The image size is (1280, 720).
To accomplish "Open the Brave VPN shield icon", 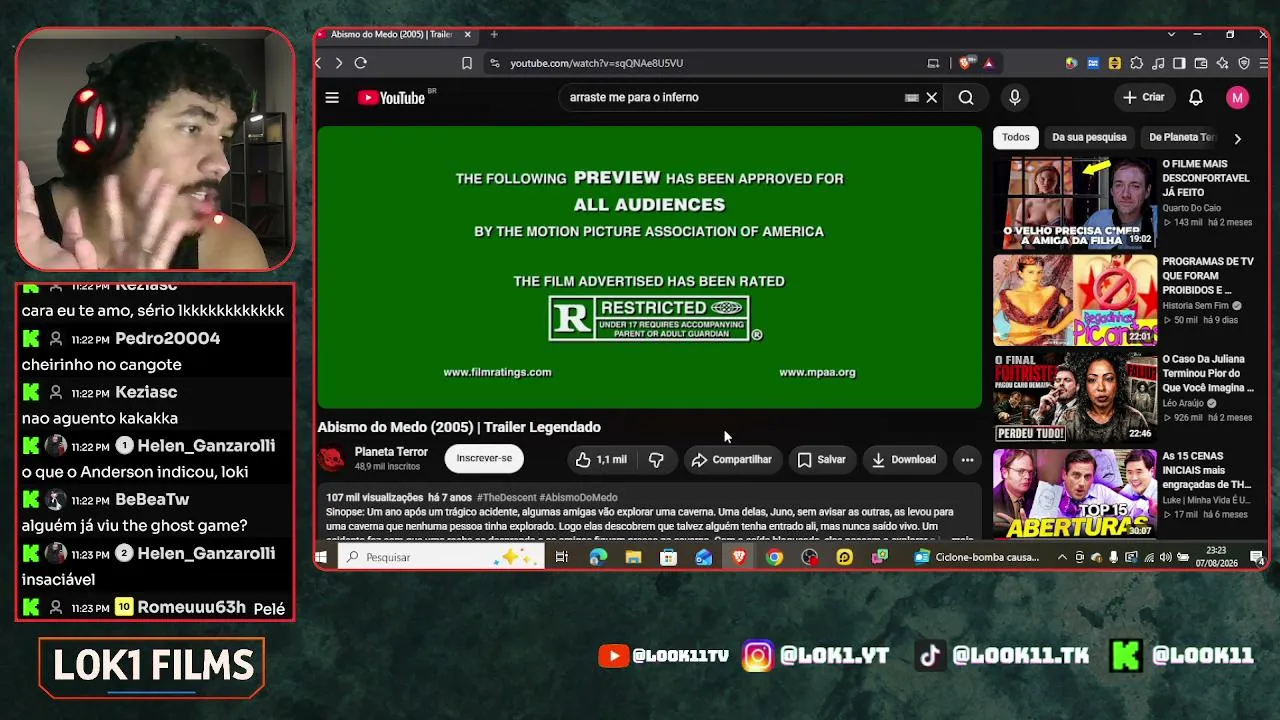I will coord(1244,63).
